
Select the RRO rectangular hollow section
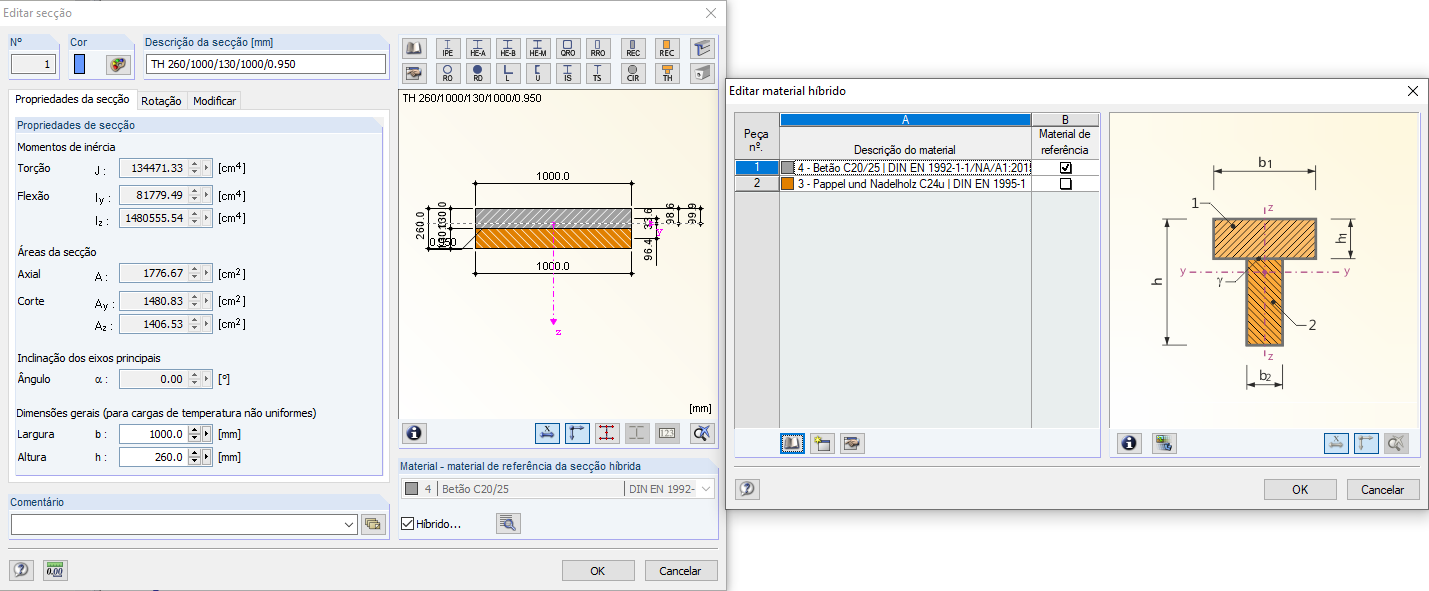(x=598, y=48)
